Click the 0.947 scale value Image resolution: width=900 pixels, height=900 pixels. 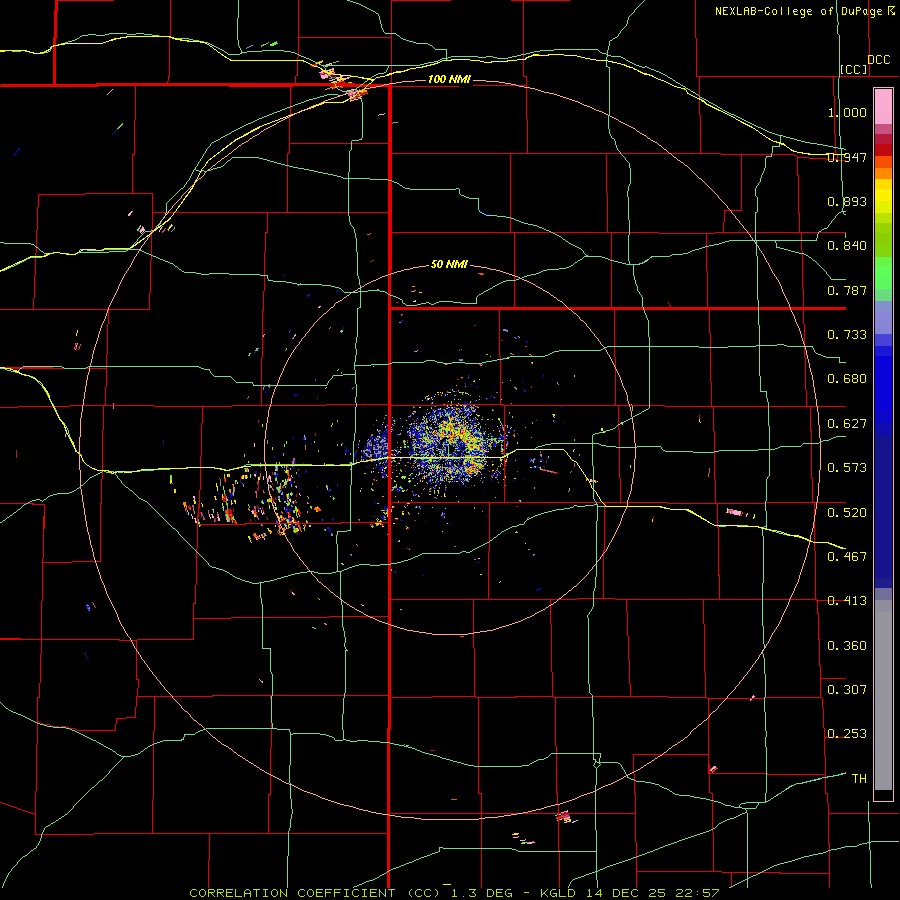click(x=847, y=157)
